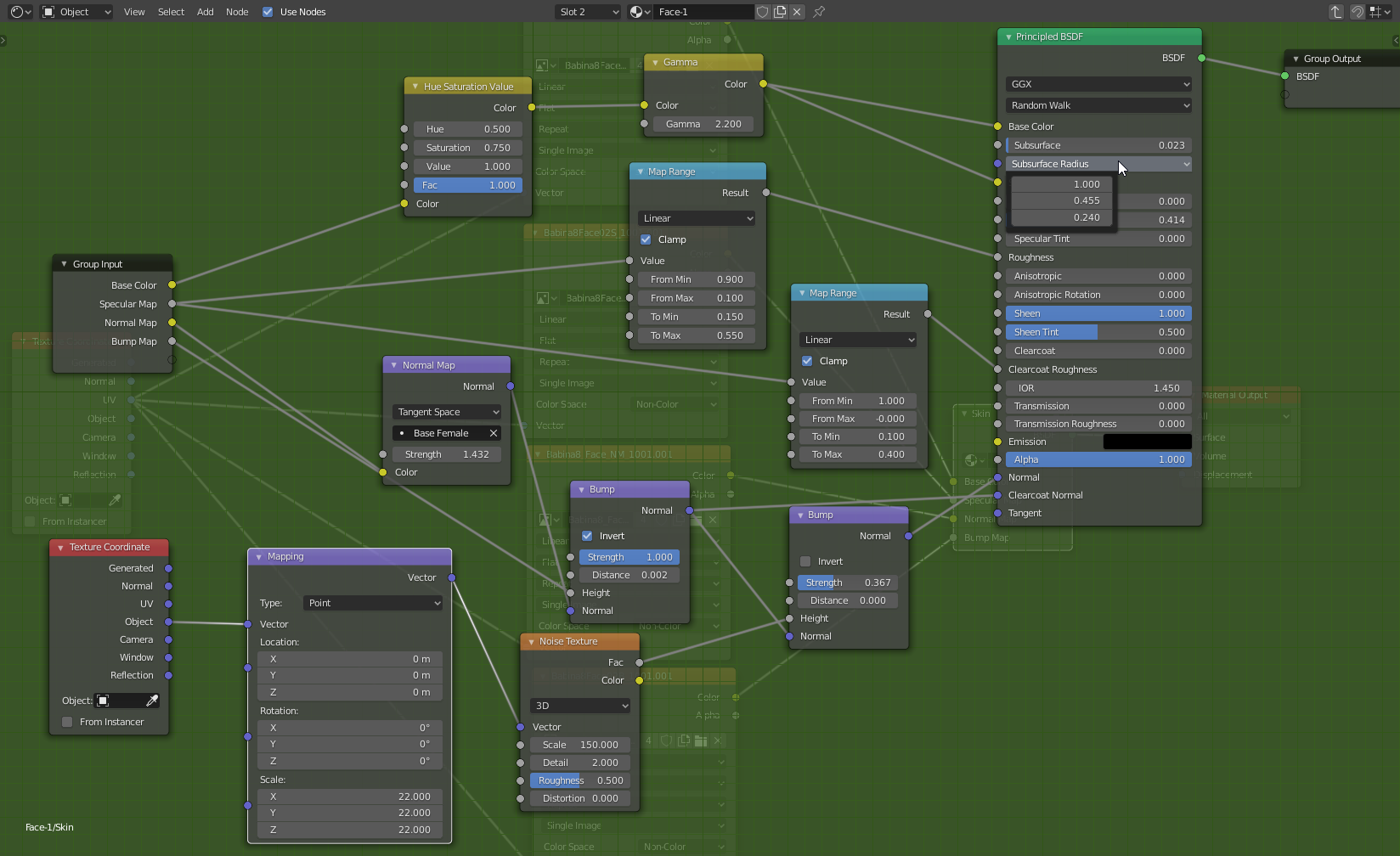Click the Texture Coordinate Object output socket
The height and width of the screenshot is (856, 1400).
[168, 622]
